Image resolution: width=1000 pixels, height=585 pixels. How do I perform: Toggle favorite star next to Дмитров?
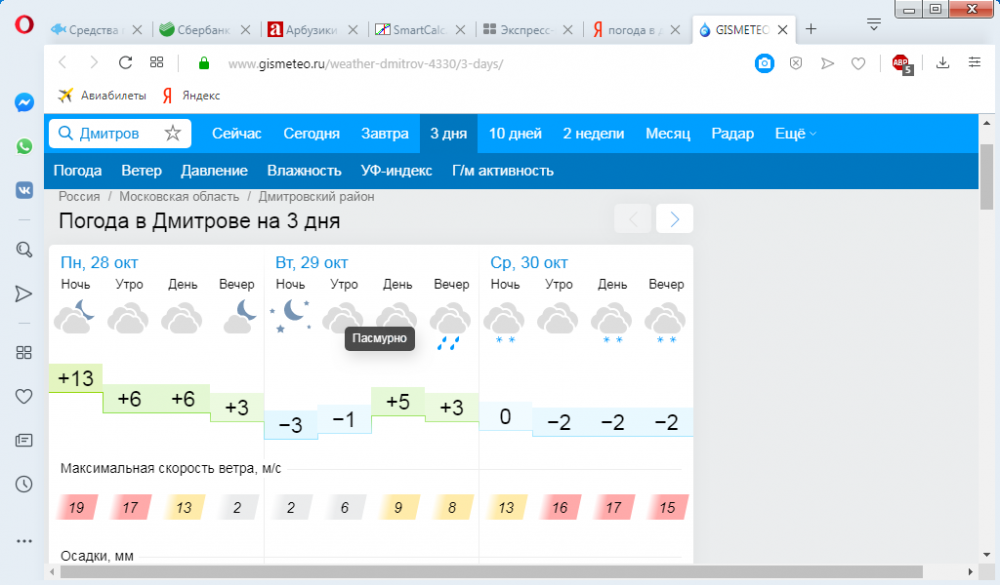(172, 133)
